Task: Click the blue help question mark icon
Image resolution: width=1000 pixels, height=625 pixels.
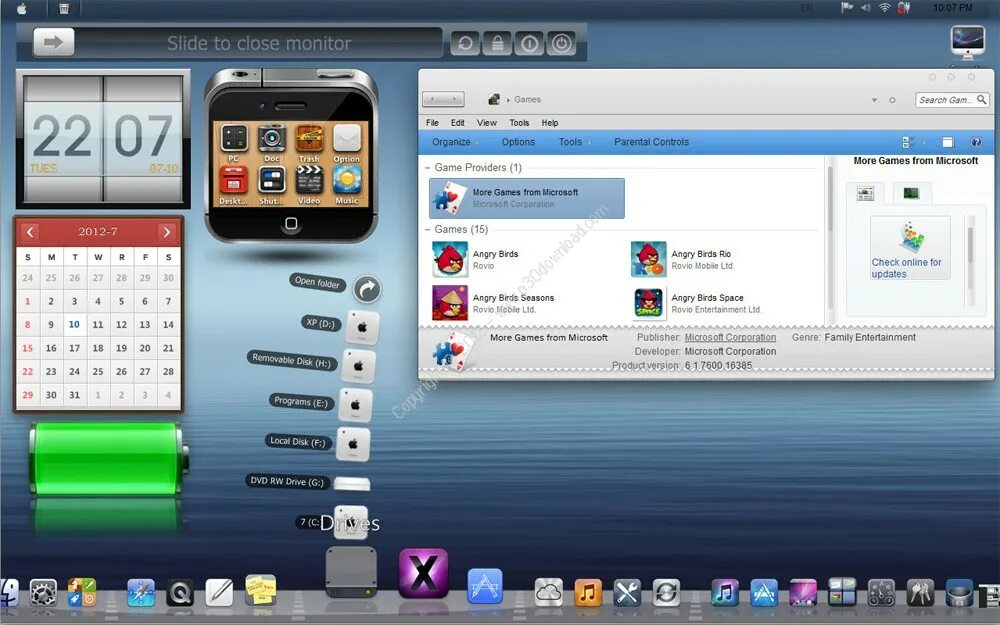Action: [x=976, y=142]
